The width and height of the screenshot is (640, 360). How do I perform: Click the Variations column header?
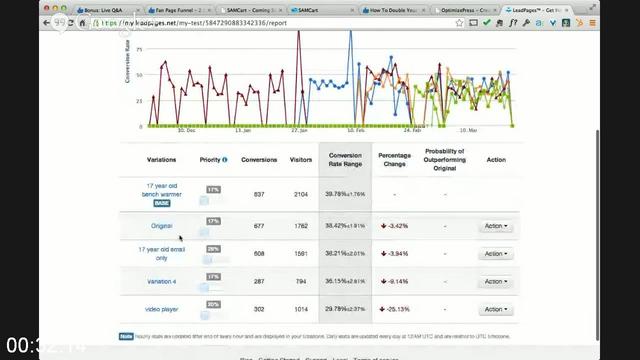click(162, 160)
